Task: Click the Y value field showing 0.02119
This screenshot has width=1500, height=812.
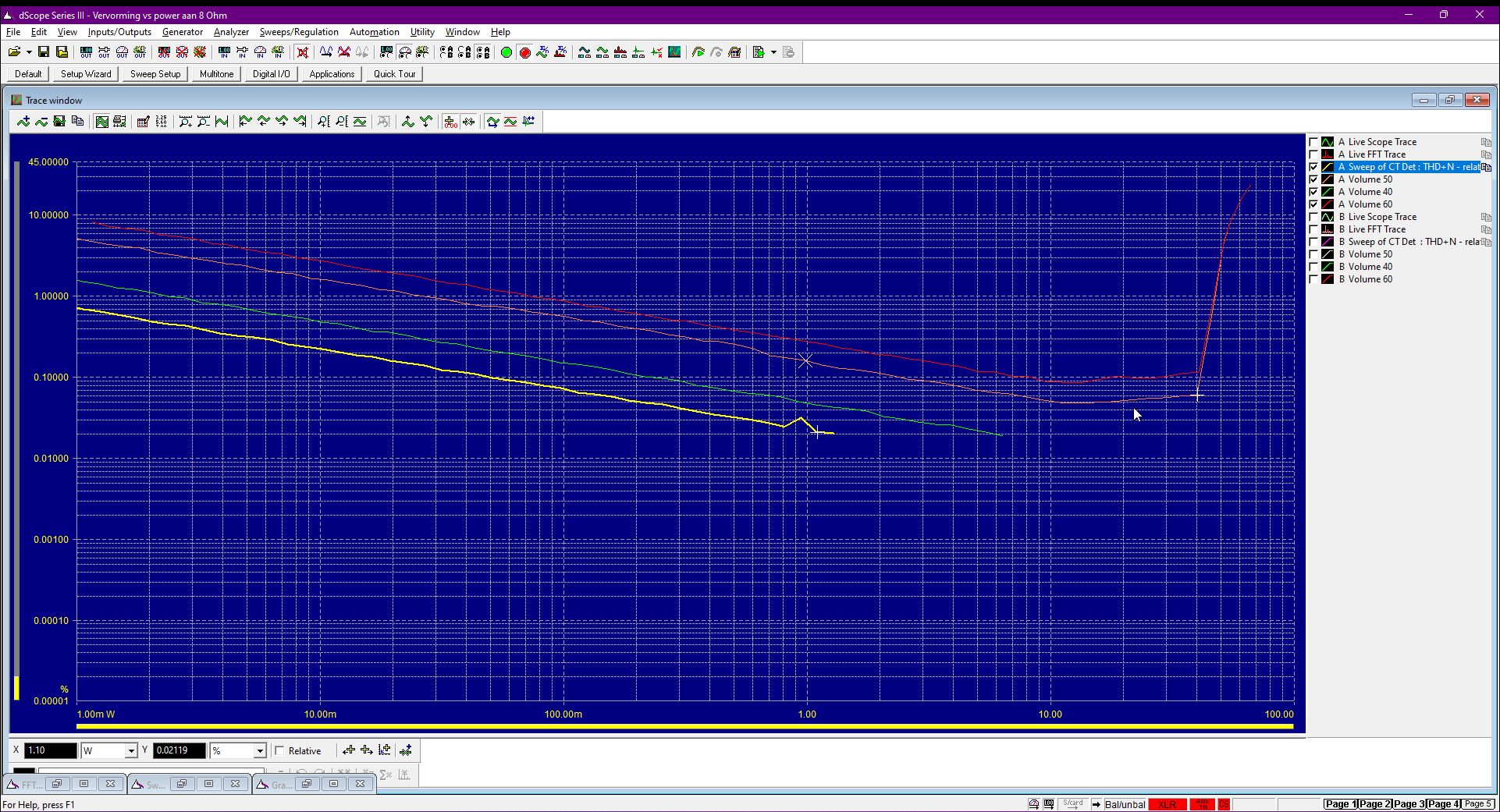Action: [180, 750]
